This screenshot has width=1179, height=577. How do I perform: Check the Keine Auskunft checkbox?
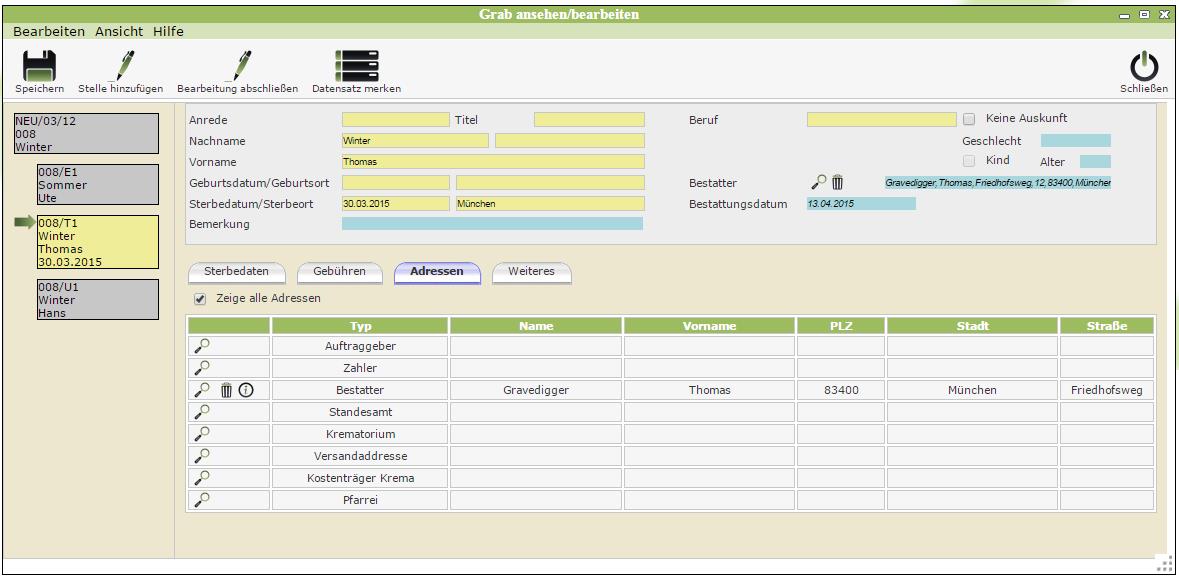968,119
